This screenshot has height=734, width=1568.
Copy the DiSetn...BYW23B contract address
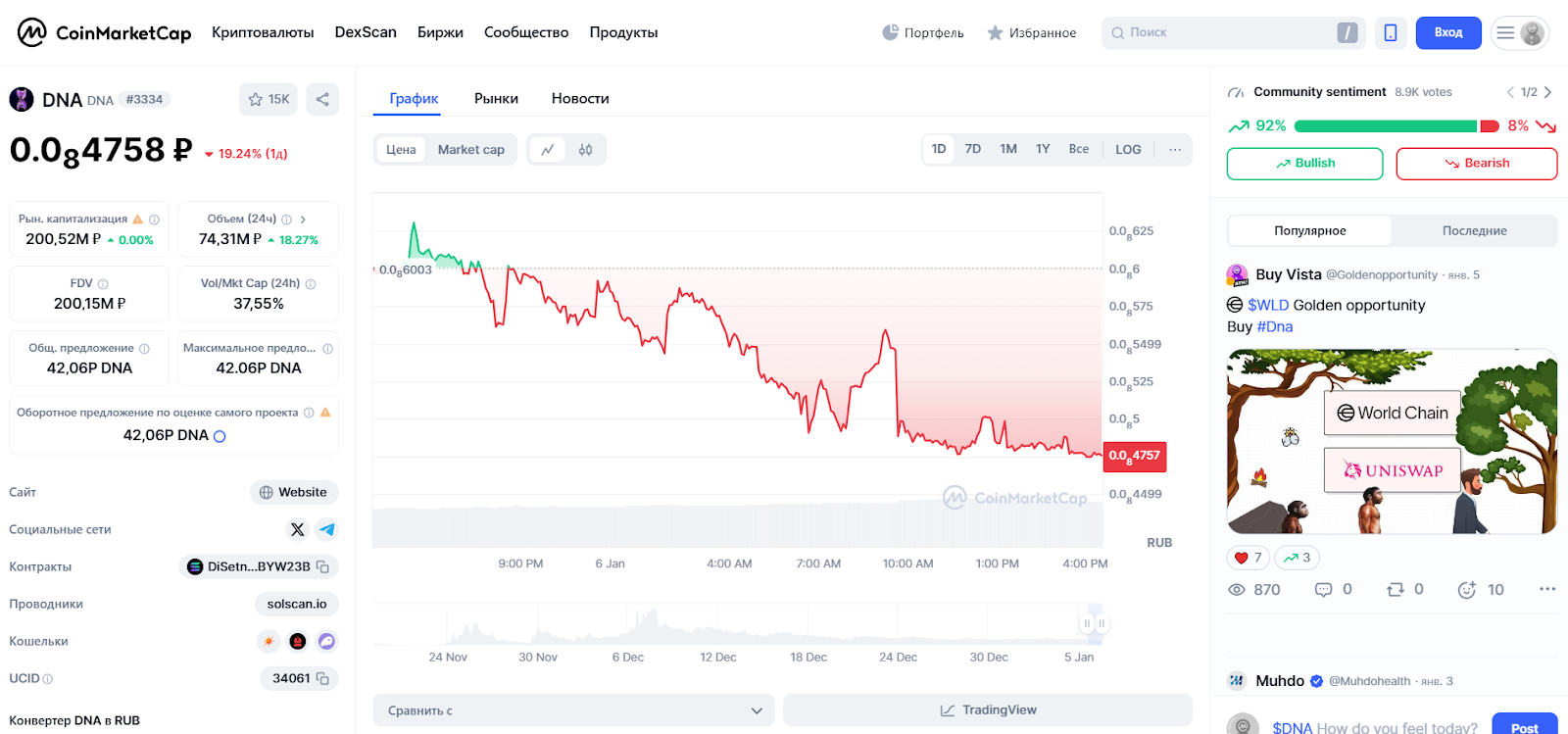pos(322,566)
